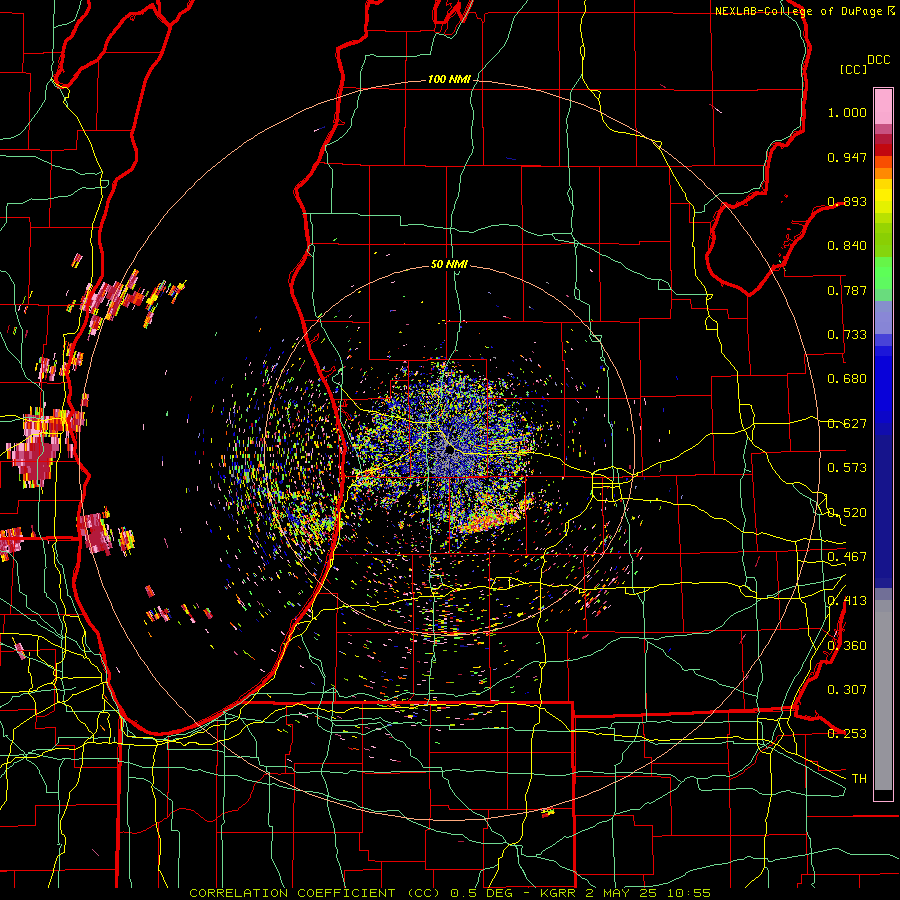This screenshot has width=900, height=900.
Task: Click the 0.680 scale value
Action: (847, 379)
